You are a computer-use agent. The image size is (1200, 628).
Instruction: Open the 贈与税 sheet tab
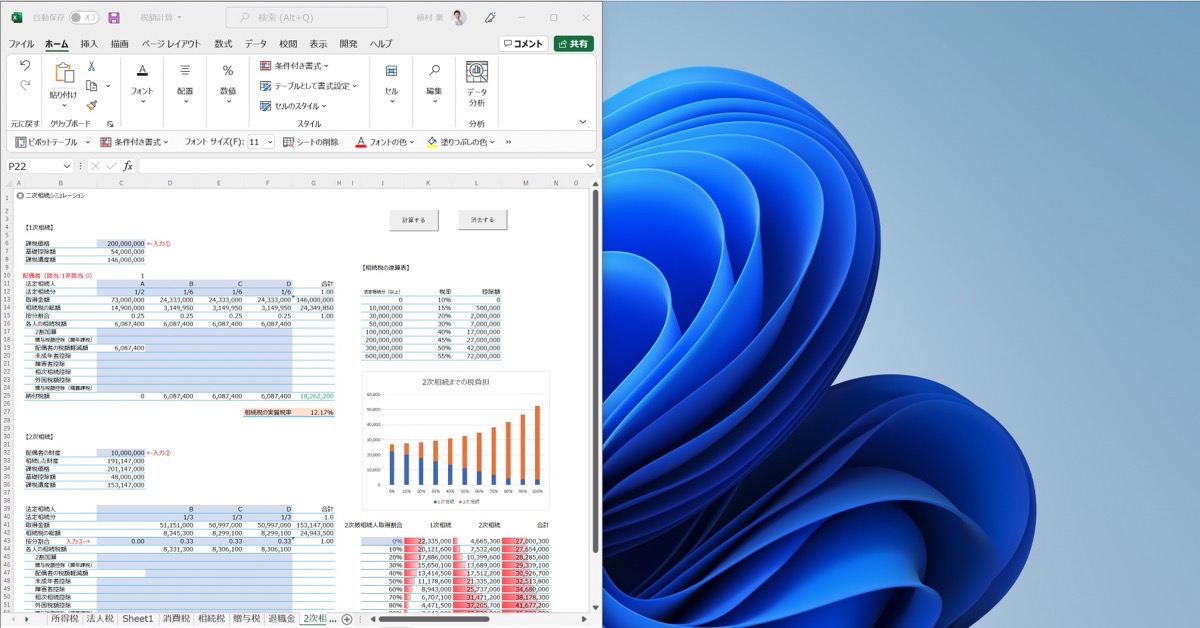[246, 620]
